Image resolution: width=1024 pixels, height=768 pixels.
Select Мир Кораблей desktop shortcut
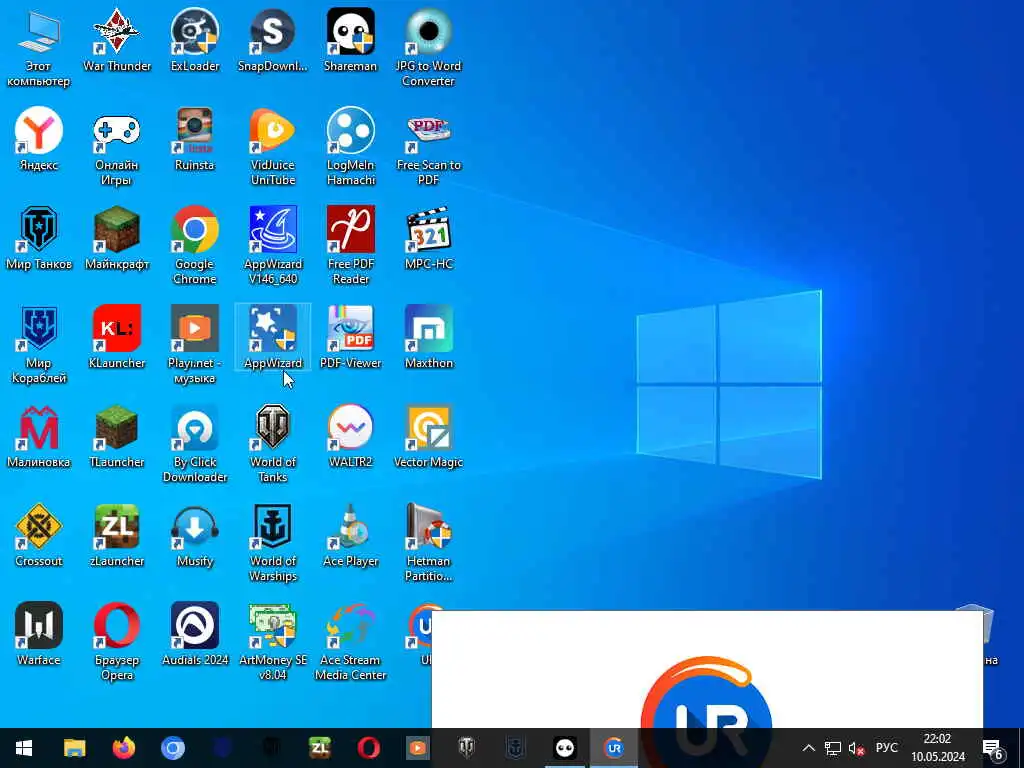[x=39, y=344]
